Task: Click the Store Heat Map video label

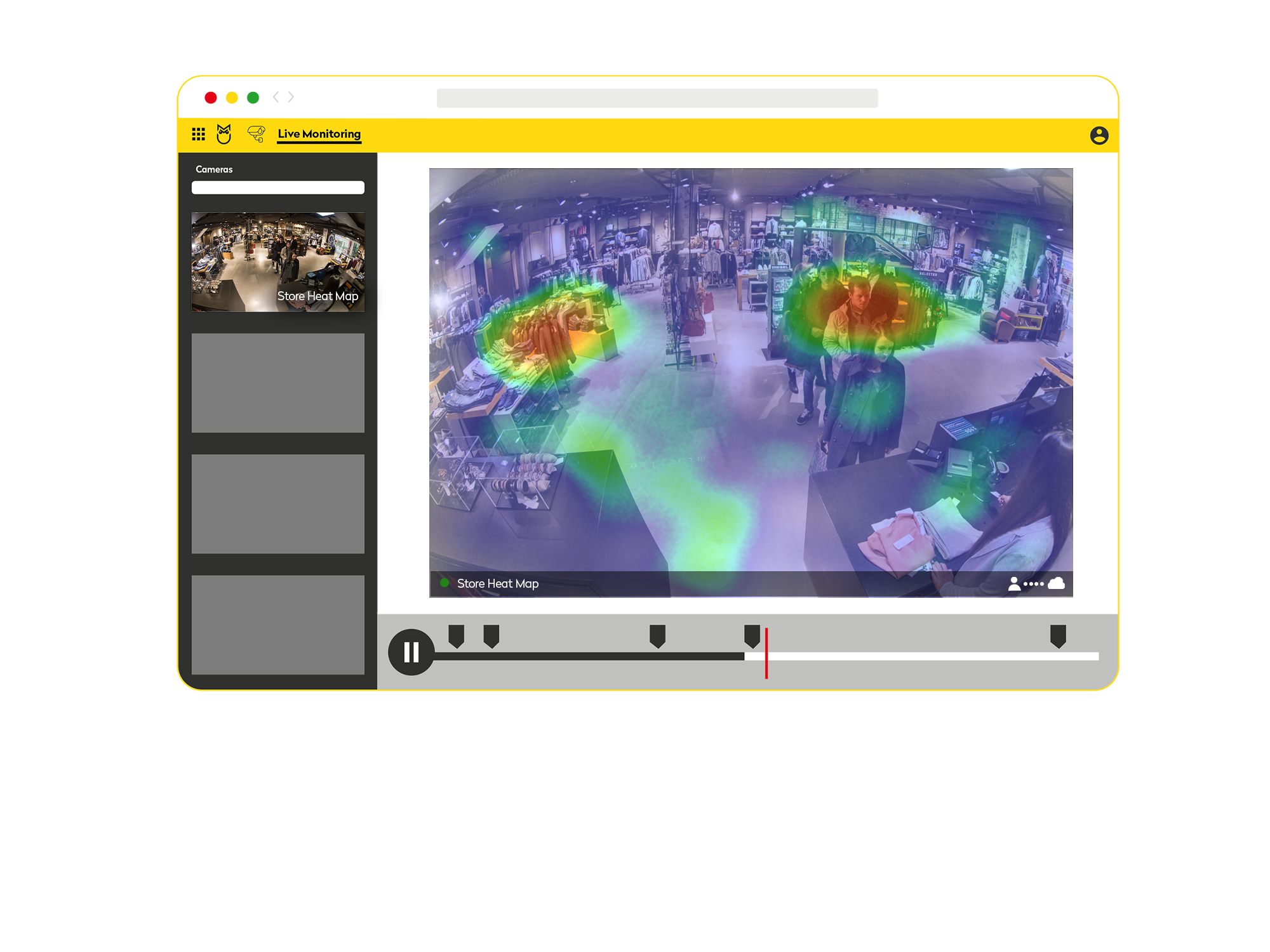Action: coord(498,584)
